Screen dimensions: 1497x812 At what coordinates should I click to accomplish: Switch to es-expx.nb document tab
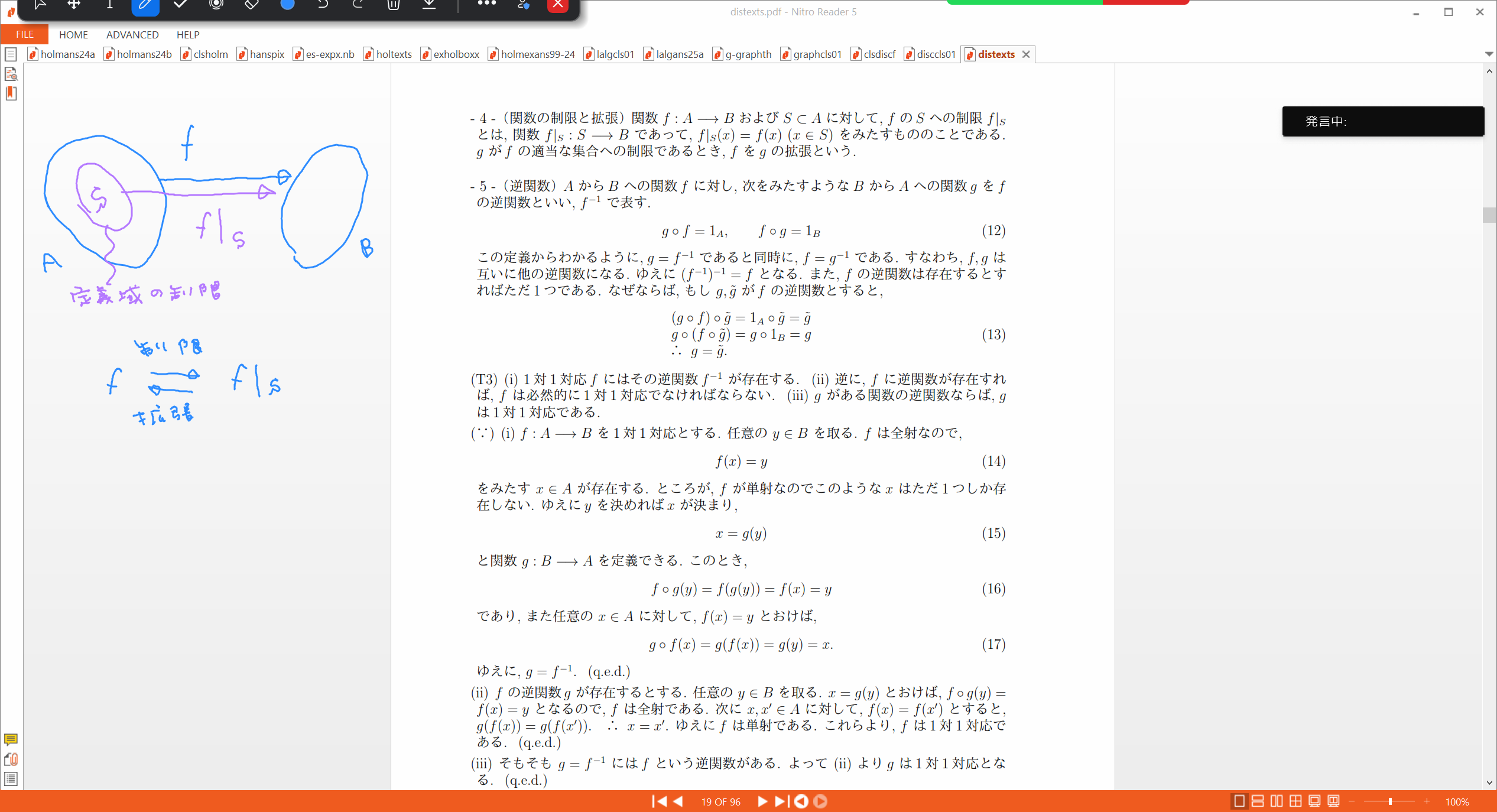tap(324, 54)
